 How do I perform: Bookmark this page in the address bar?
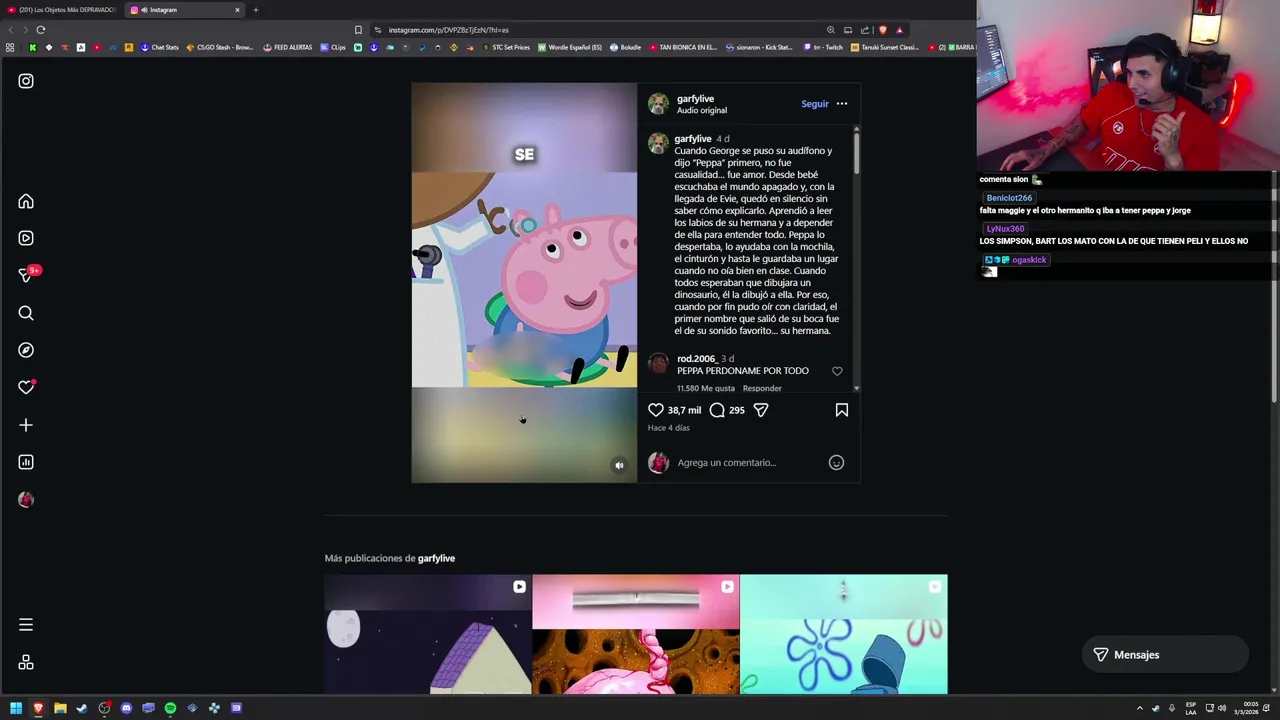tap(358, 30)
